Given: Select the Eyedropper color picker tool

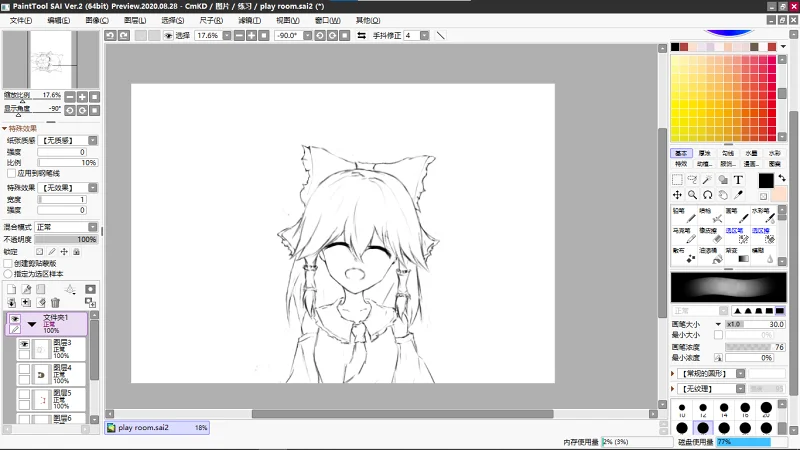Looking at the screenshot, I should click(738, 195).
